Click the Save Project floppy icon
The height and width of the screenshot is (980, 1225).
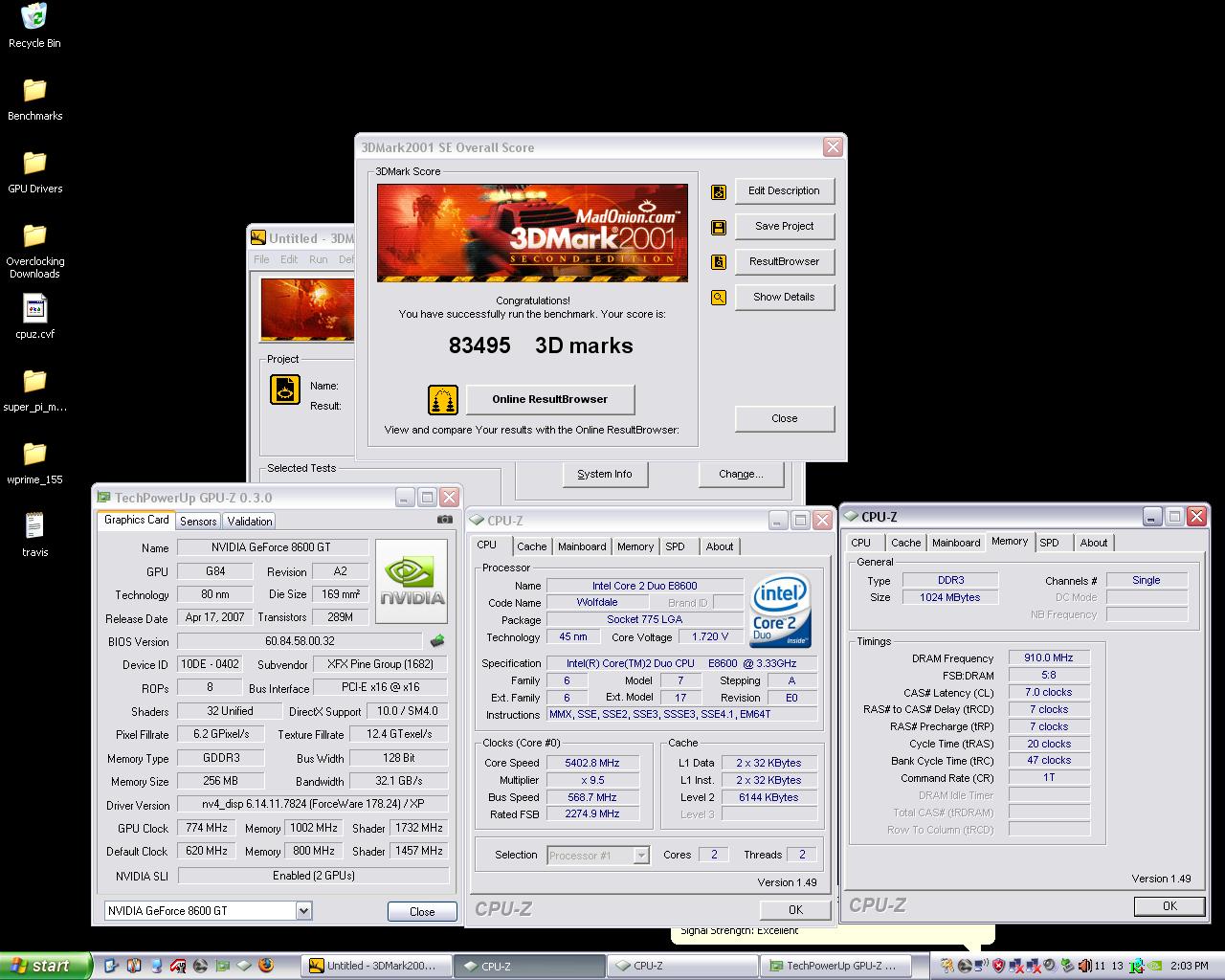[x=719, y=228]
